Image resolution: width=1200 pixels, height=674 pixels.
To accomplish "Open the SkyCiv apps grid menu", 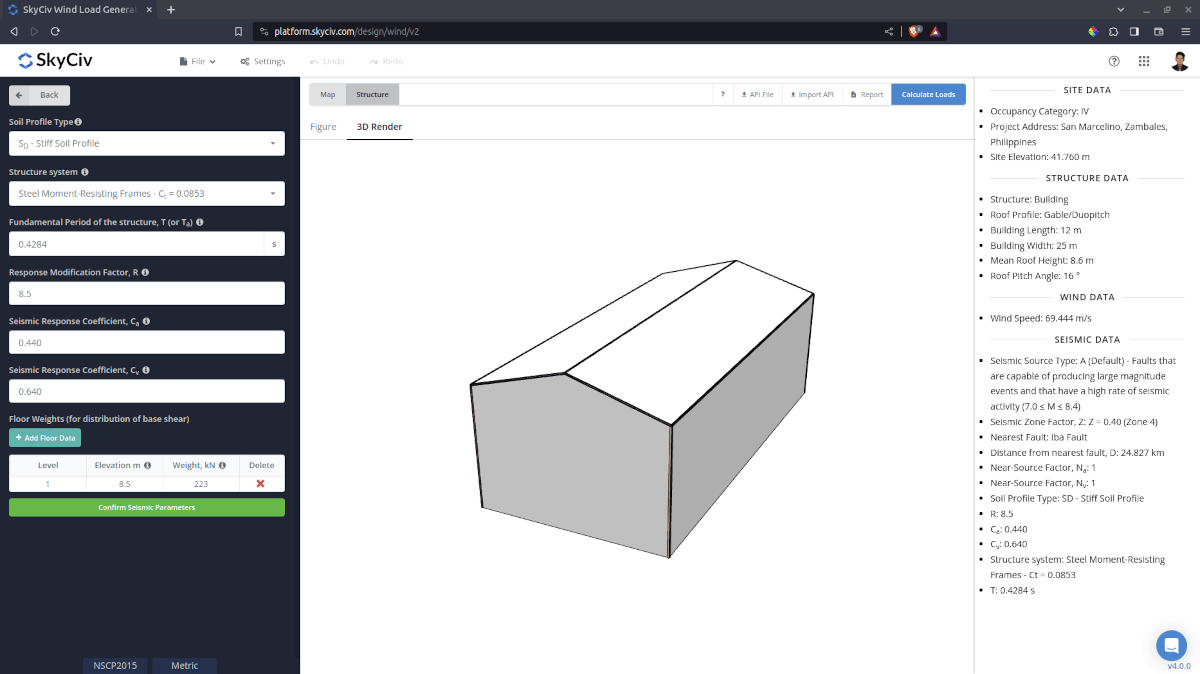I will (1143, 61).
